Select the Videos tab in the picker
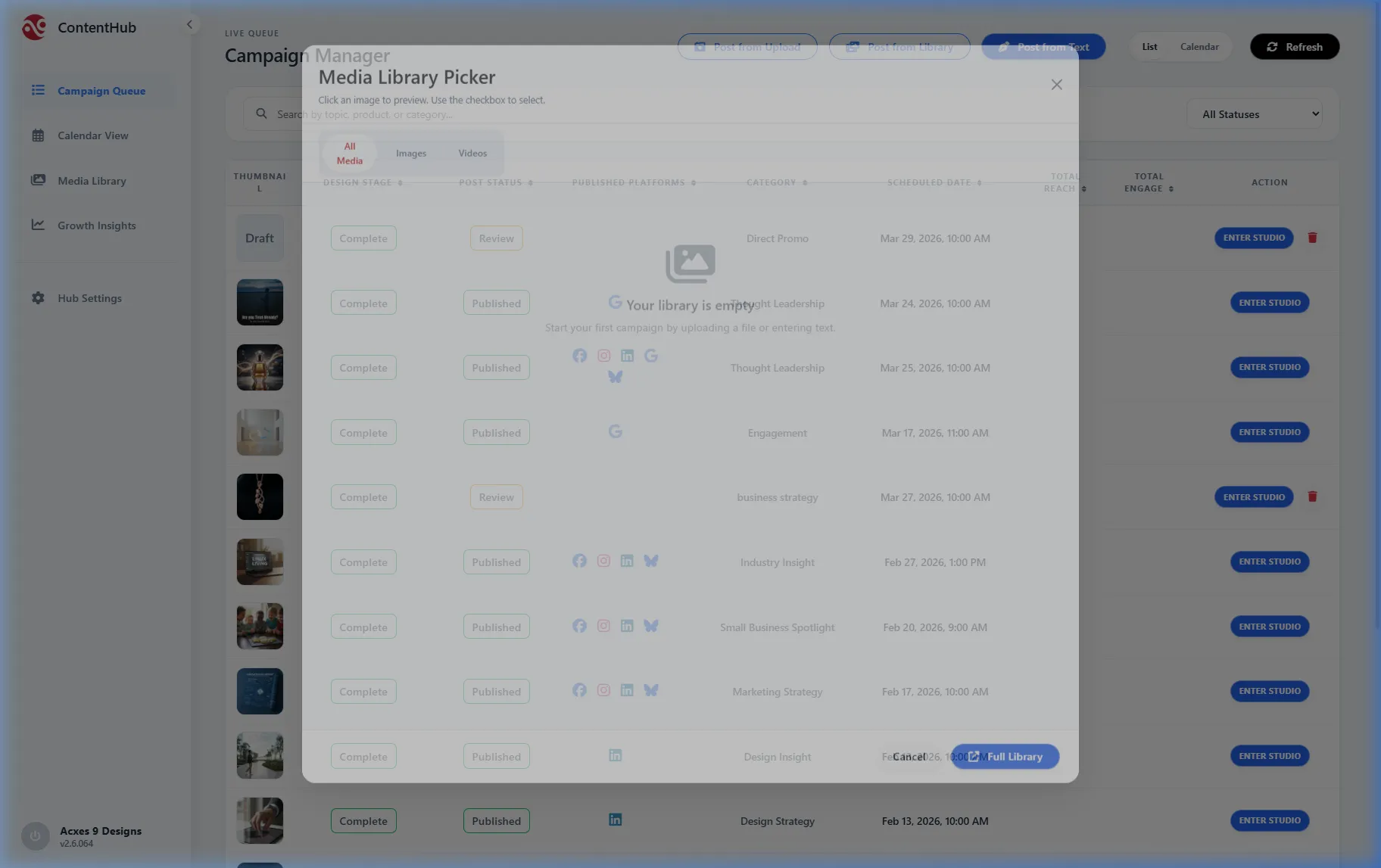The image size is (1381, 868). tap(472, 154)
